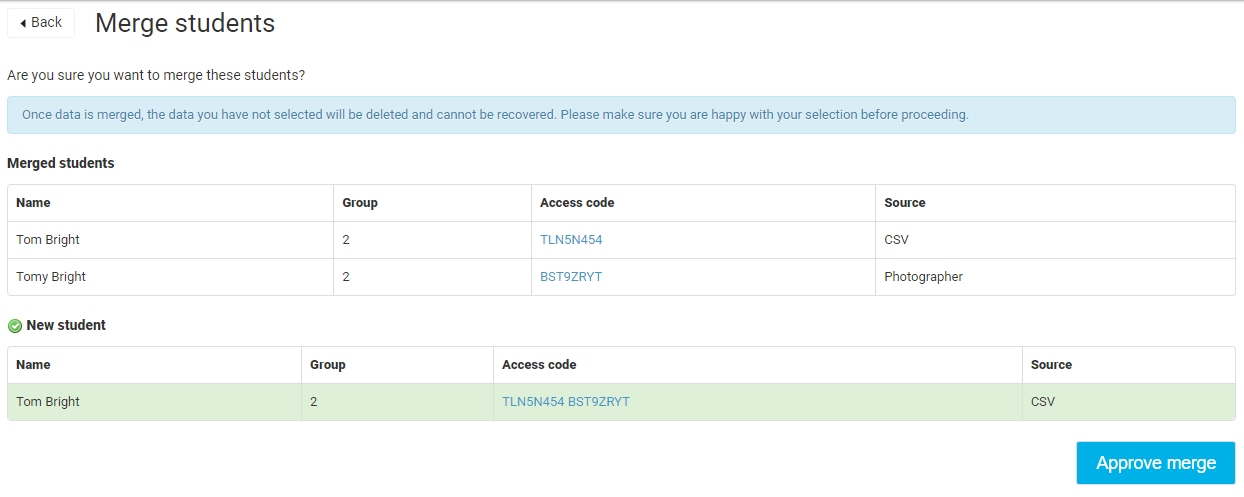The image size is (1244, 497).
Task: Click the New student section heading
Action: click(66, 325)
